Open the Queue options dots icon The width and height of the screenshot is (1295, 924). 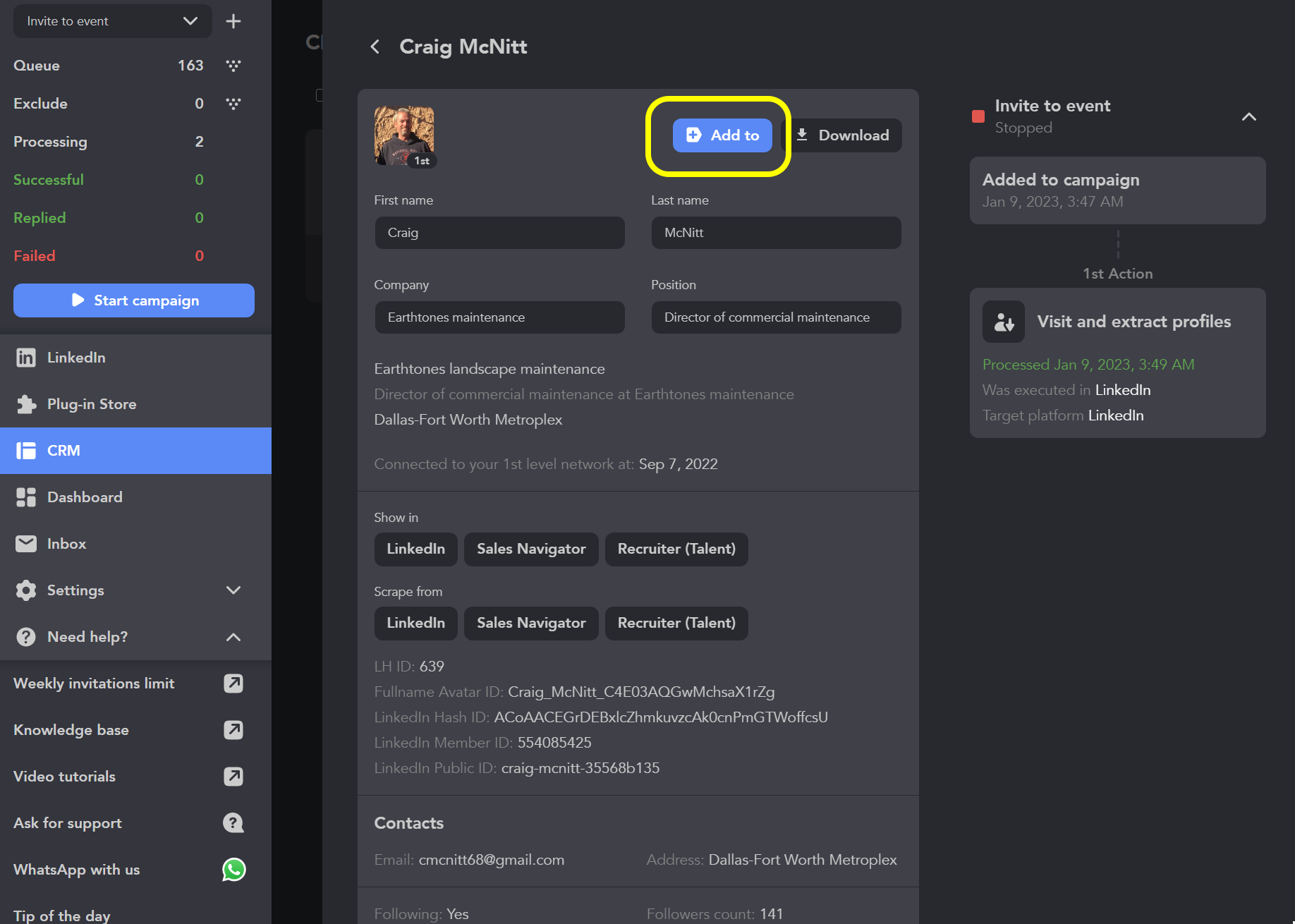tap(233, 66)
